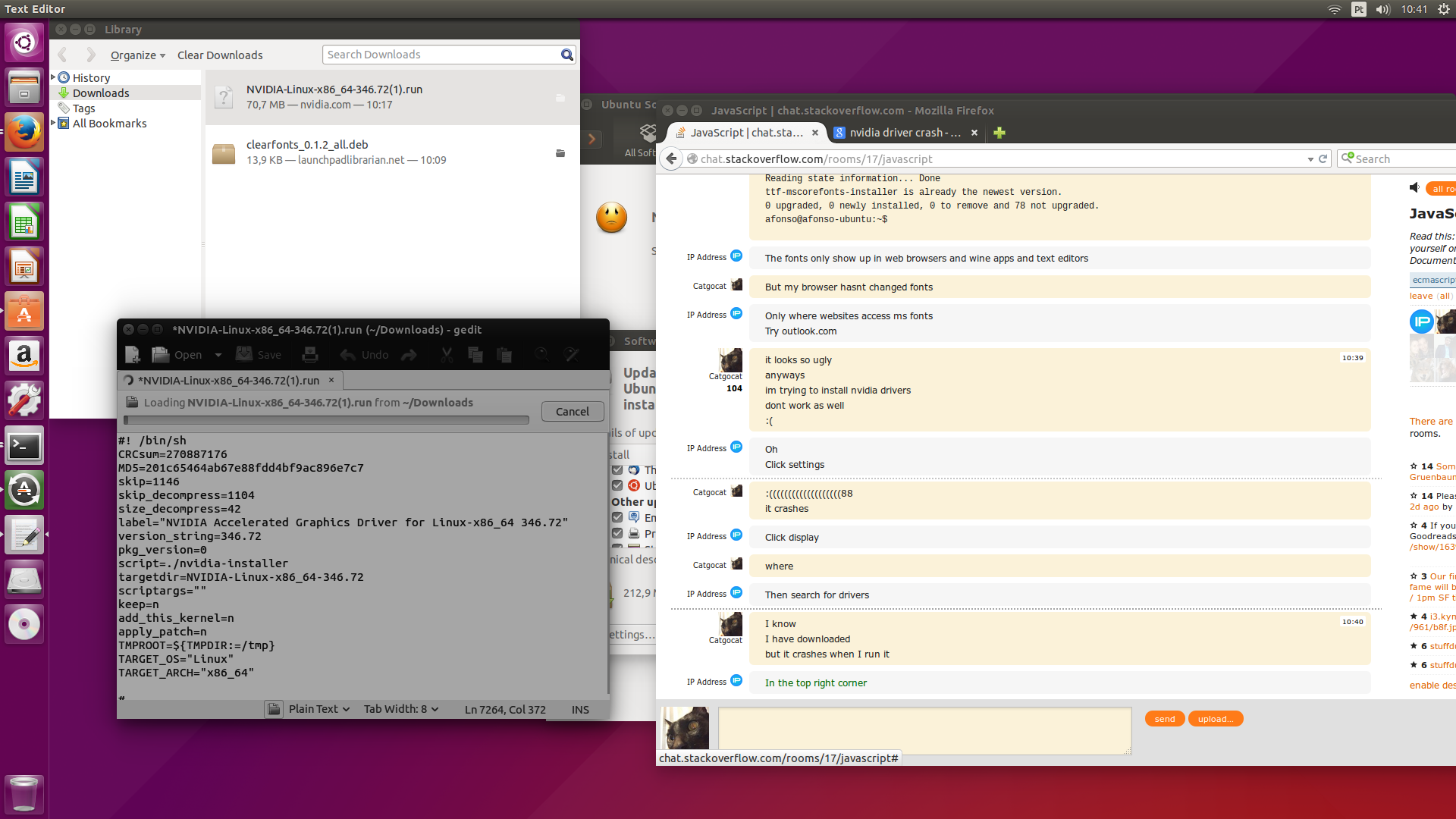This screenshot has width=1456, height=819.
Task: Uncheck the printer update checkbox
Action: [x=617, y=533]
